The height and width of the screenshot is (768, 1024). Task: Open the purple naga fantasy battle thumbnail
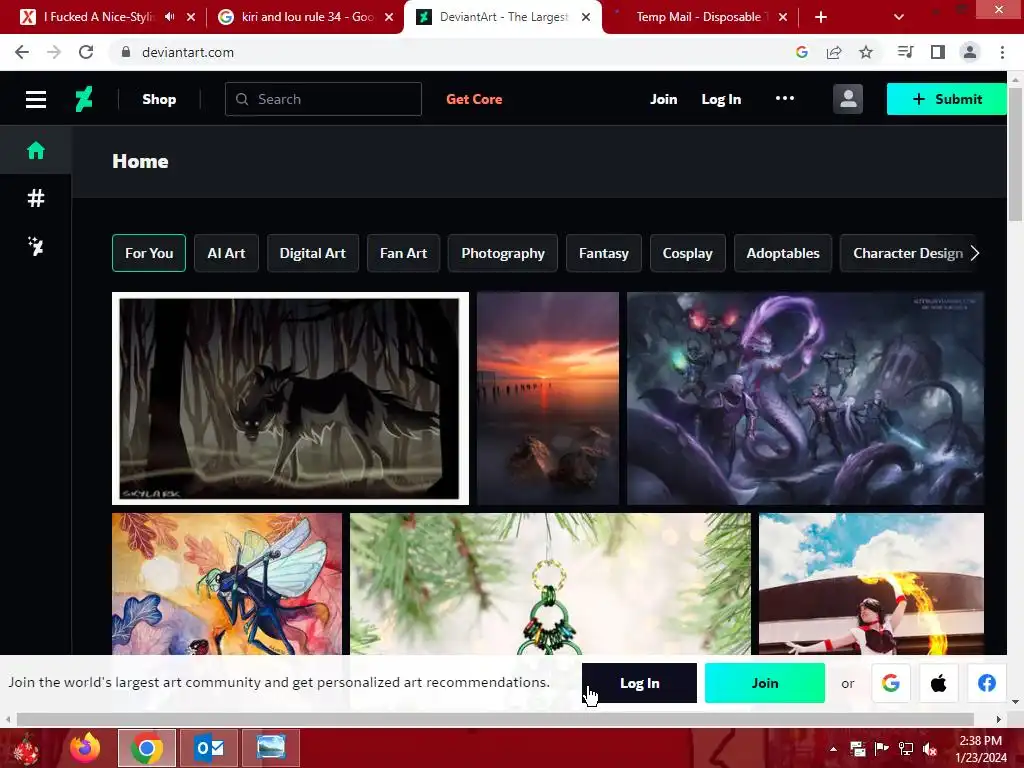[805, 398]
